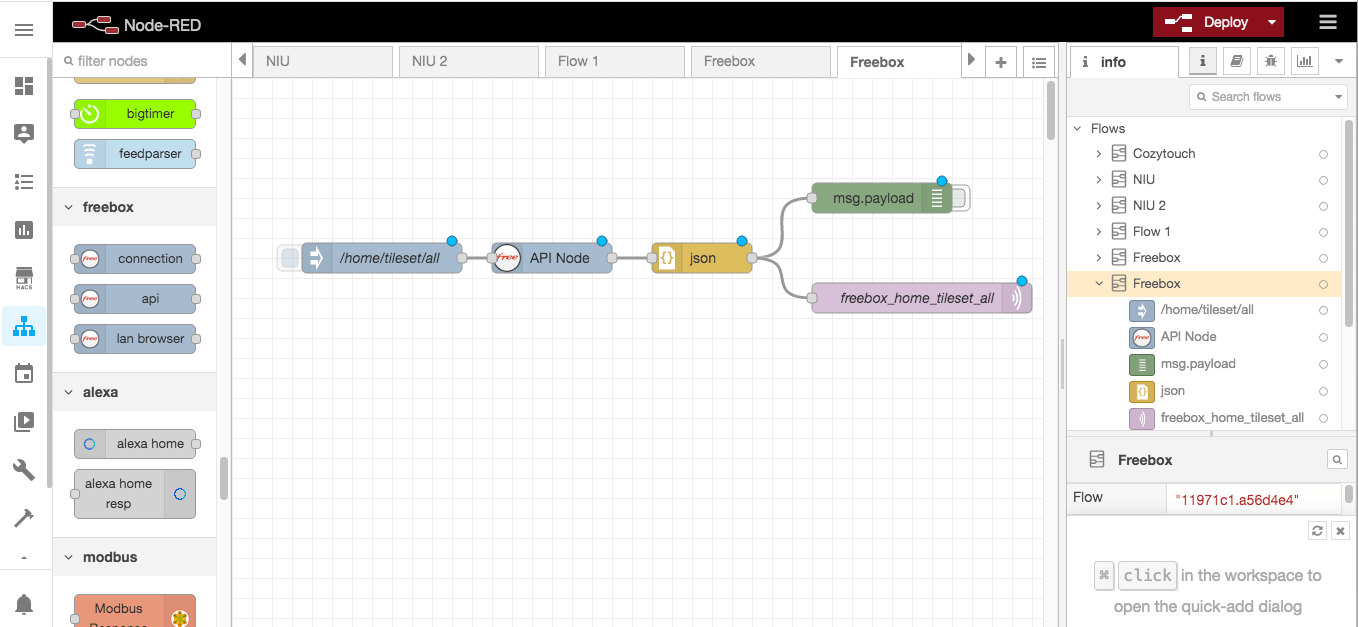
Task: Select the freebox api palette node
Action: (135, 299)
